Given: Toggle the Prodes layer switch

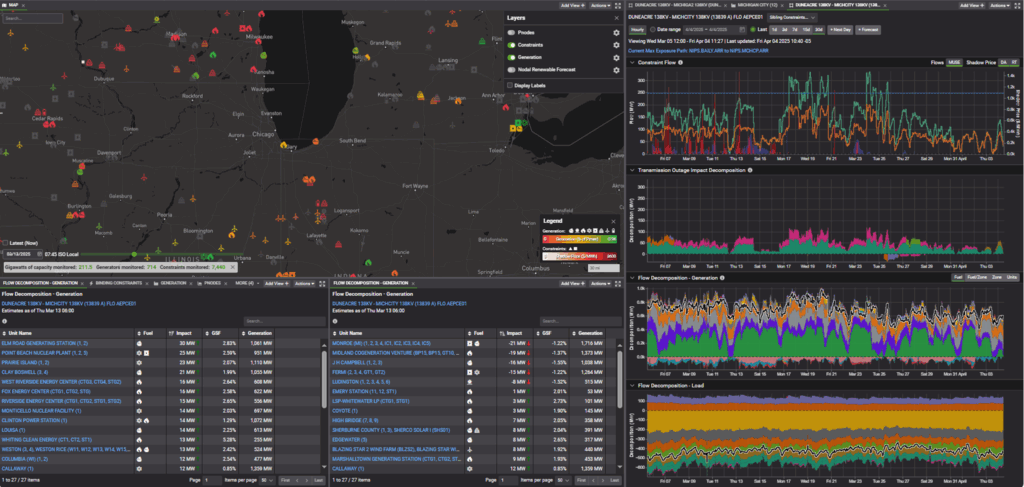Looking at the screenshot, I should pyautogui.click(x=512, y=33).
